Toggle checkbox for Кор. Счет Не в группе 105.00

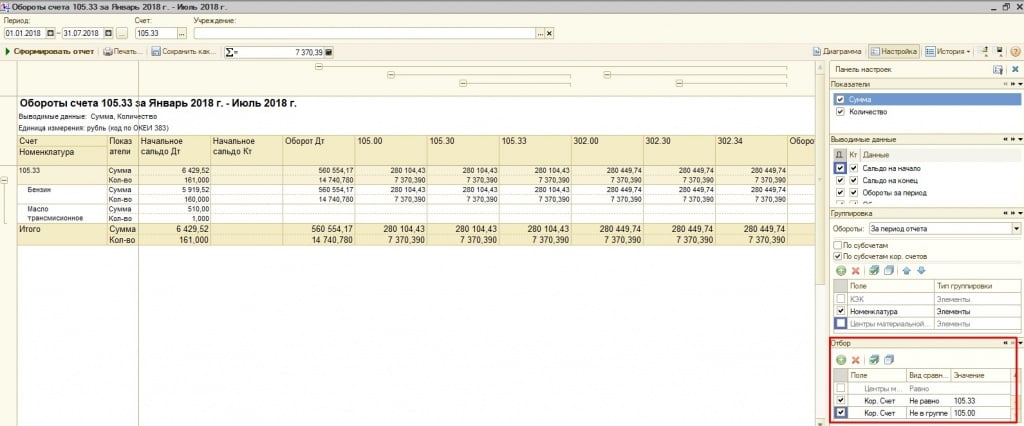point(840,412)
